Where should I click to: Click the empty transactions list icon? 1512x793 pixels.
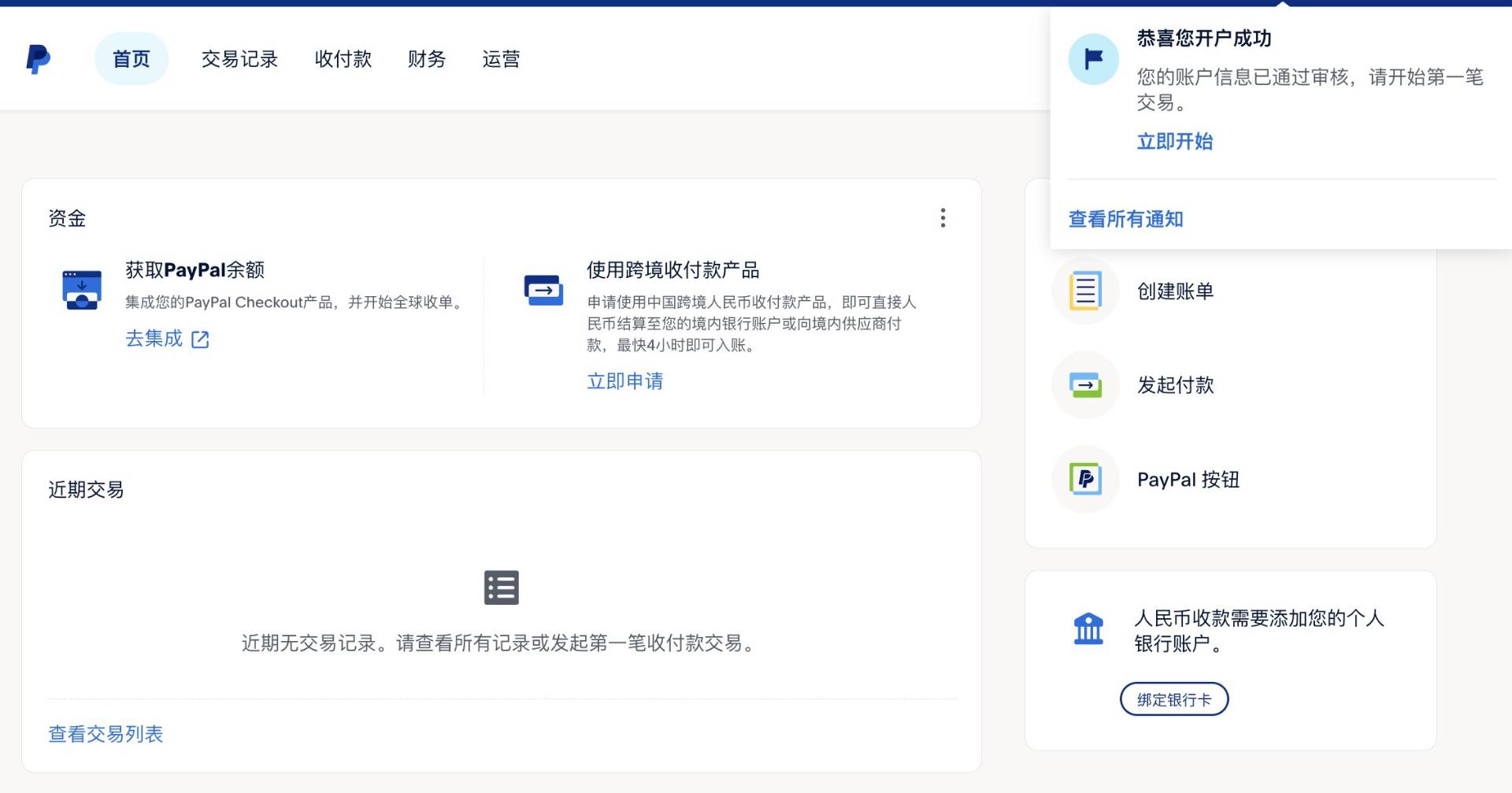click(x=501, y=587)
